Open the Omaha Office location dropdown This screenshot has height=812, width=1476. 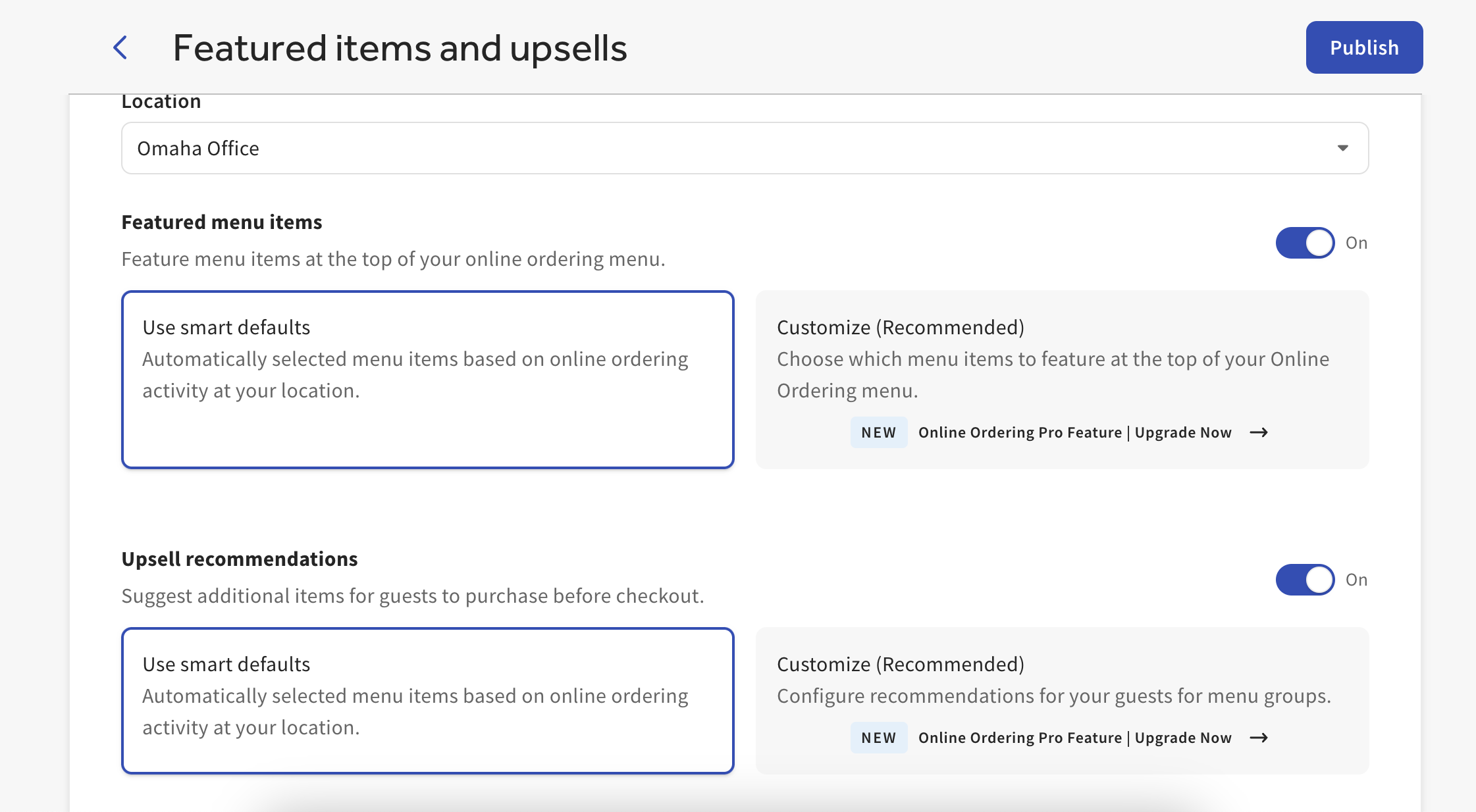[x=744, y=148]
